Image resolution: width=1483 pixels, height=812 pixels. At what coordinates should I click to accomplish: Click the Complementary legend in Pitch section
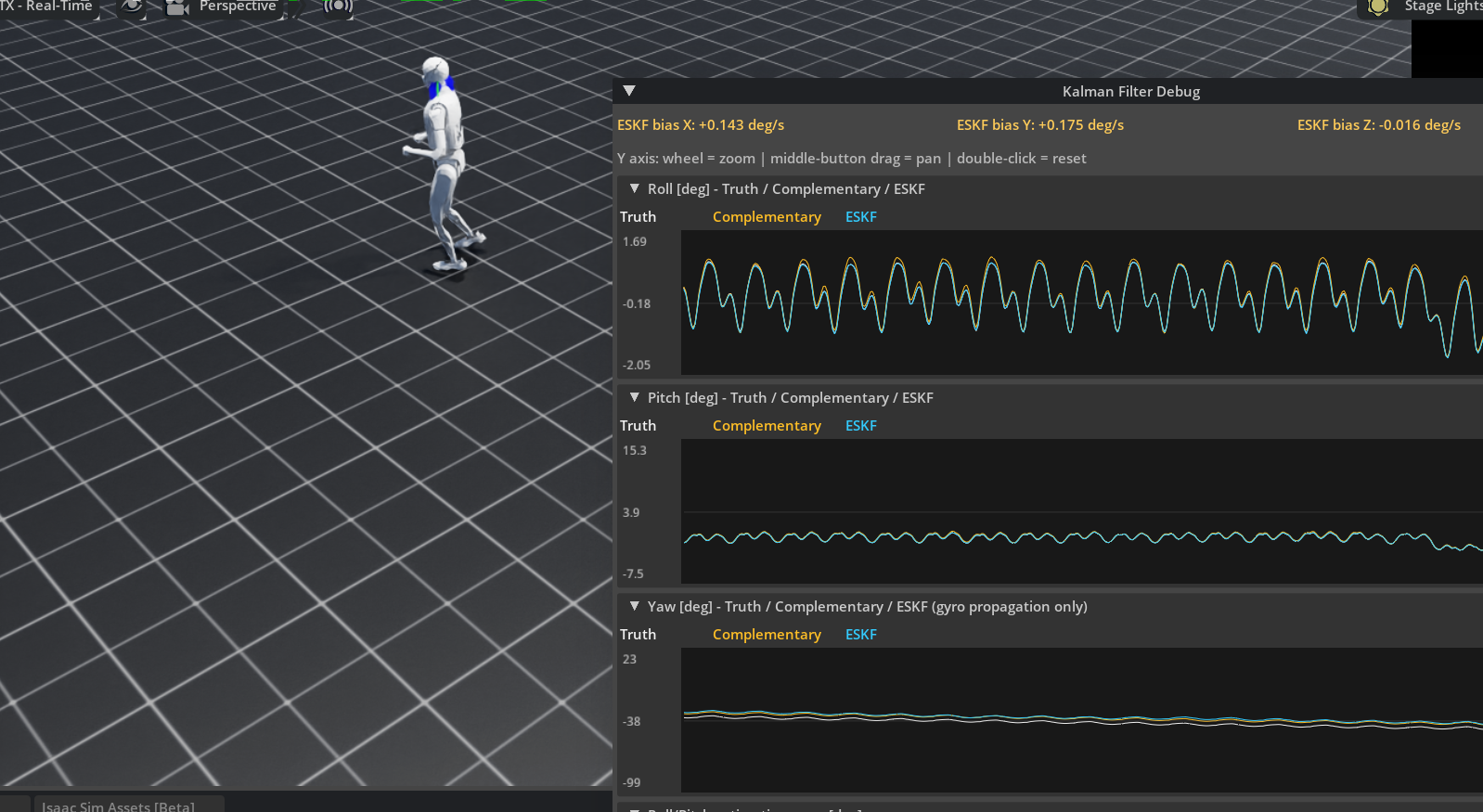(x=767, y=426)
